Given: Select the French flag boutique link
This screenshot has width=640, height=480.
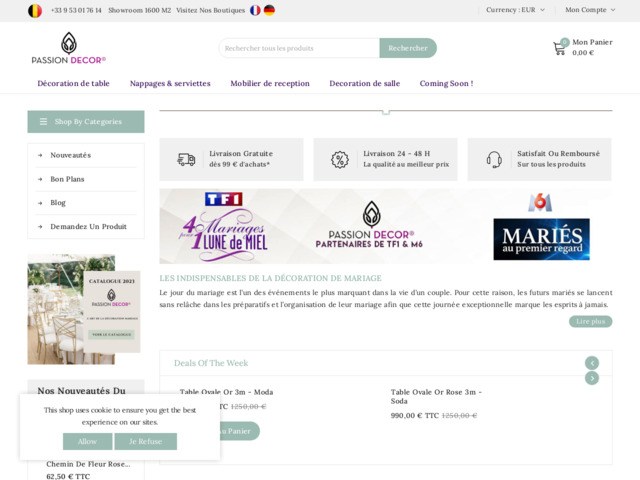Looking at the screenshot, I should [255, 10].
